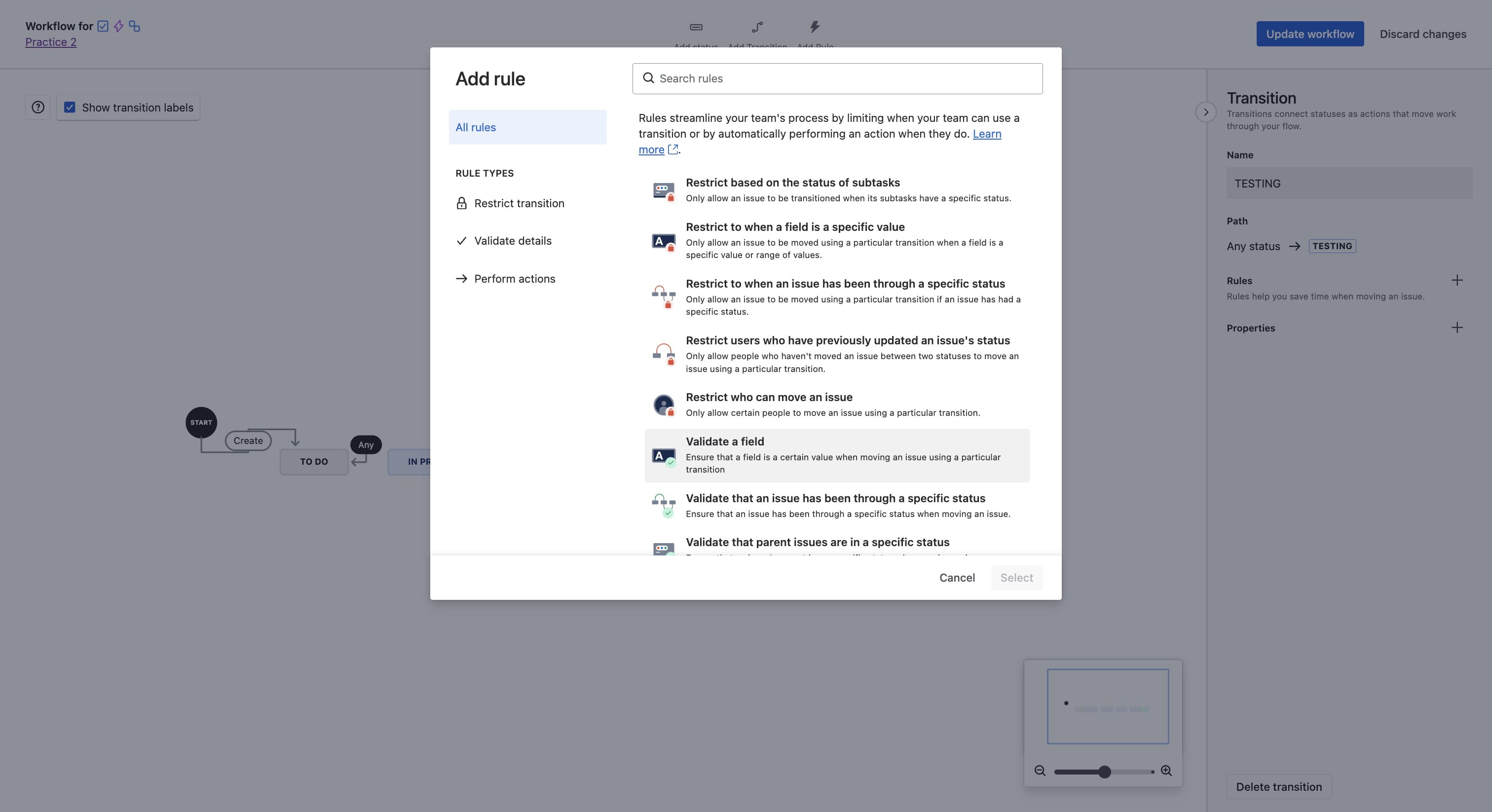Add a rule with the Rules plus icon
The width and height of the screenshot is (1492, 812).
[1457, 280]
